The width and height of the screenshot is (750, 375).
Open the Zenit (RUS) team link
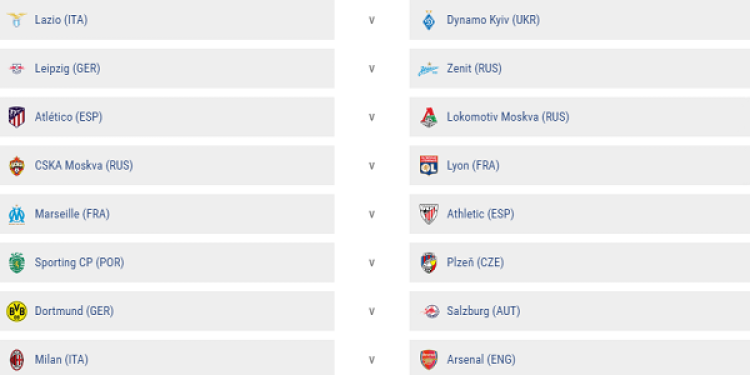(x=474, y=69)
